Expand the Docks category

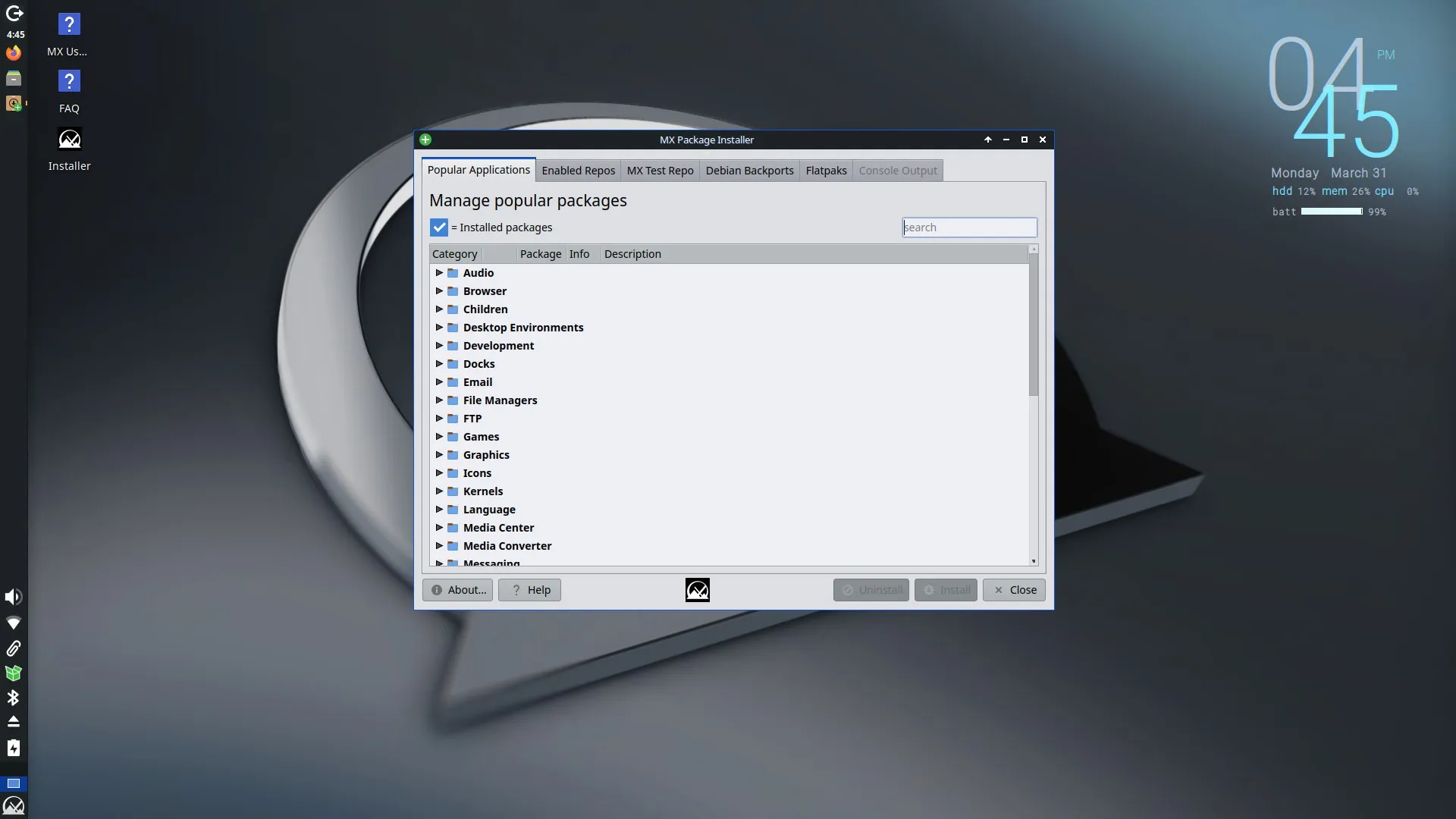[x=439, y=364]
